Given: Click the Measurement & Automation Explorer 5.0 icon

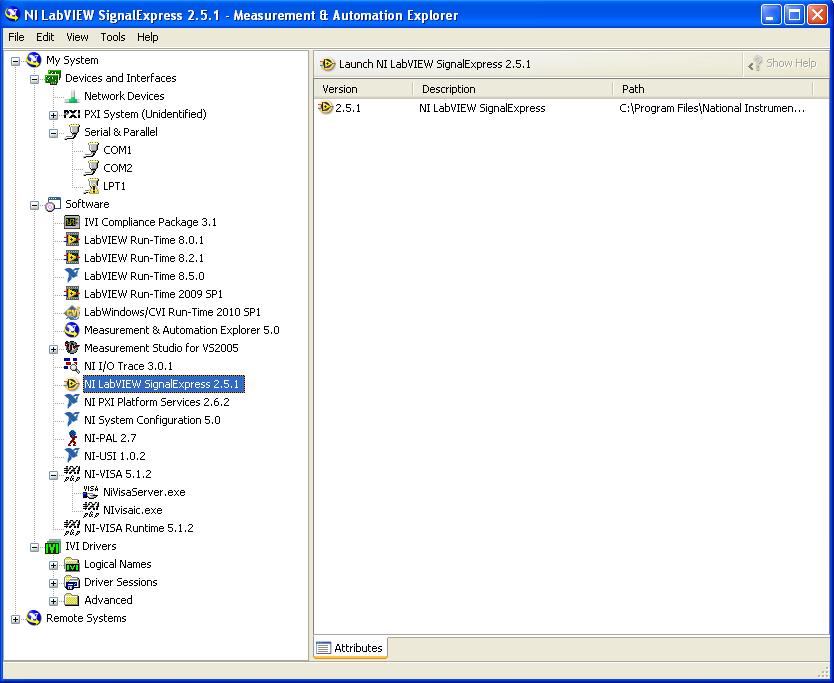Looking at the screenshot, I should click(72, 330).
